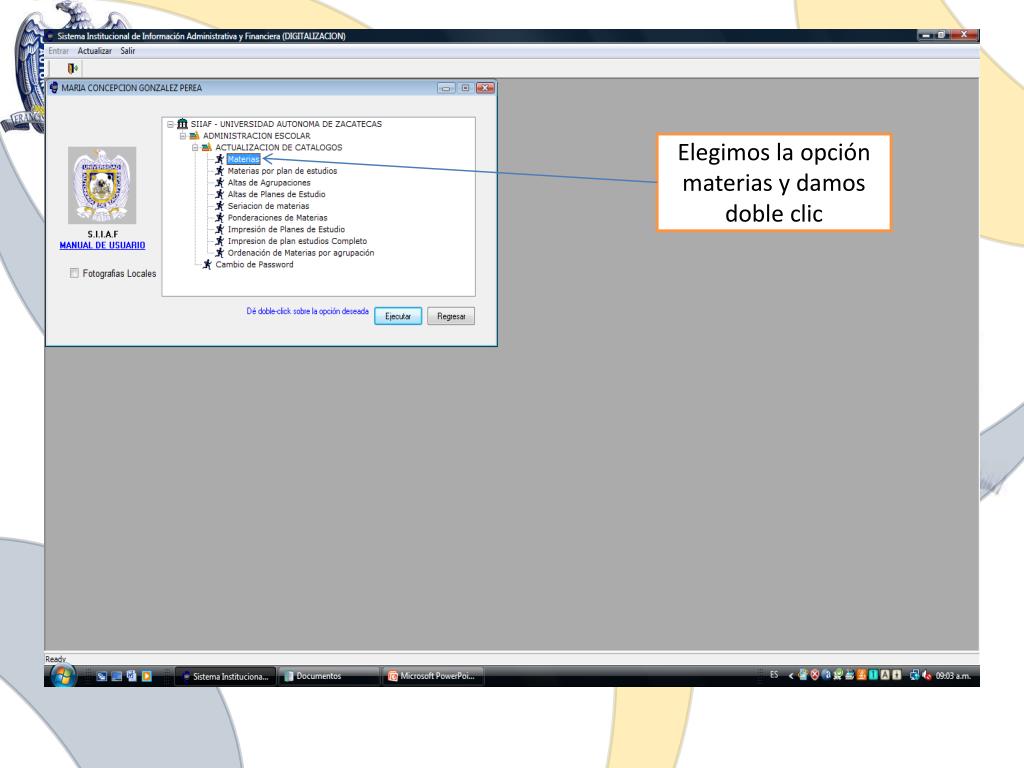Open the Actualizar menu
Screen dimensions: 1024x768
click(x=95, y=51)
